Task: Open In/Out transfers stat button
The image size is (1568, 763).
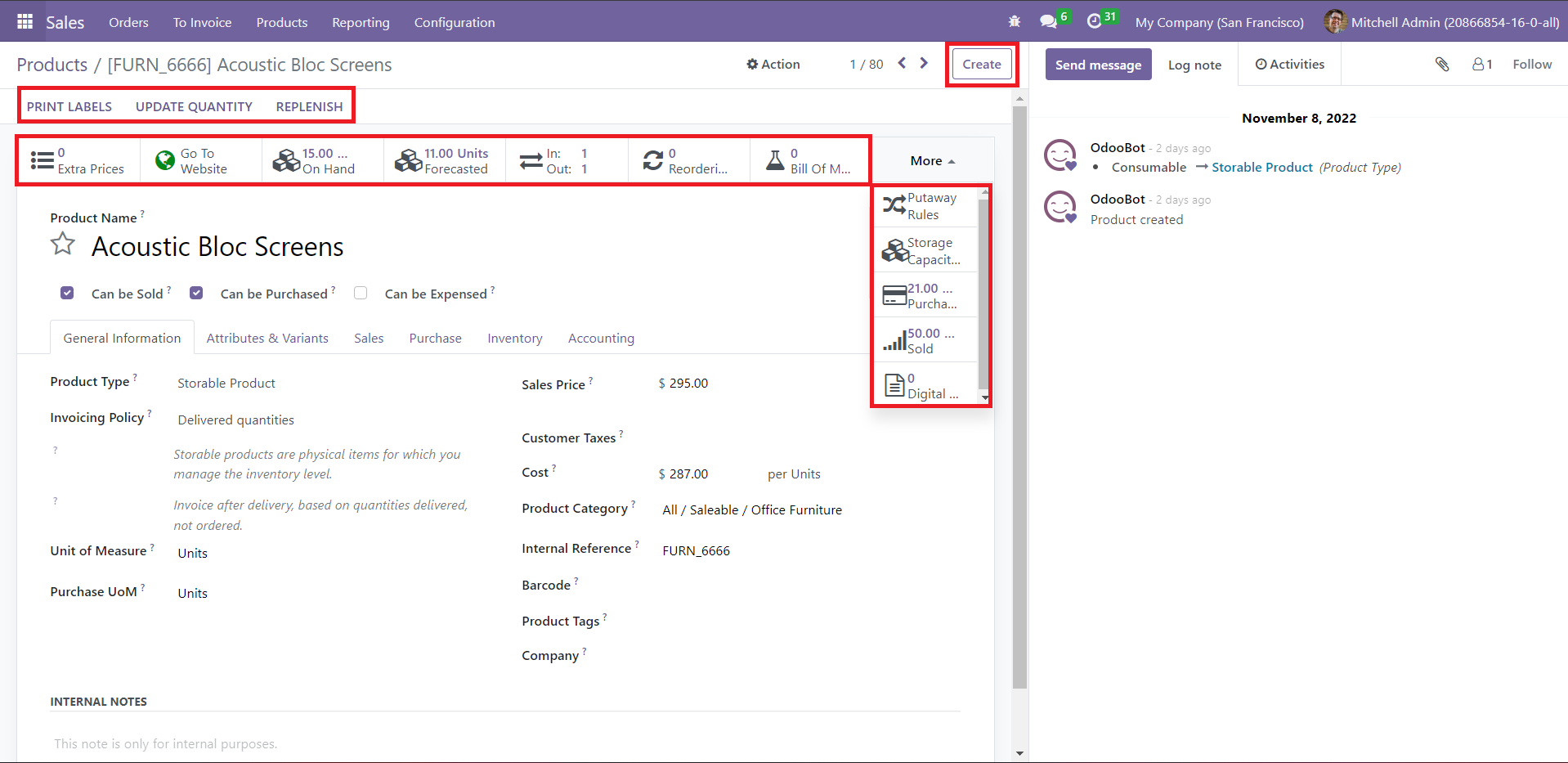Action: tap(567, 161)
